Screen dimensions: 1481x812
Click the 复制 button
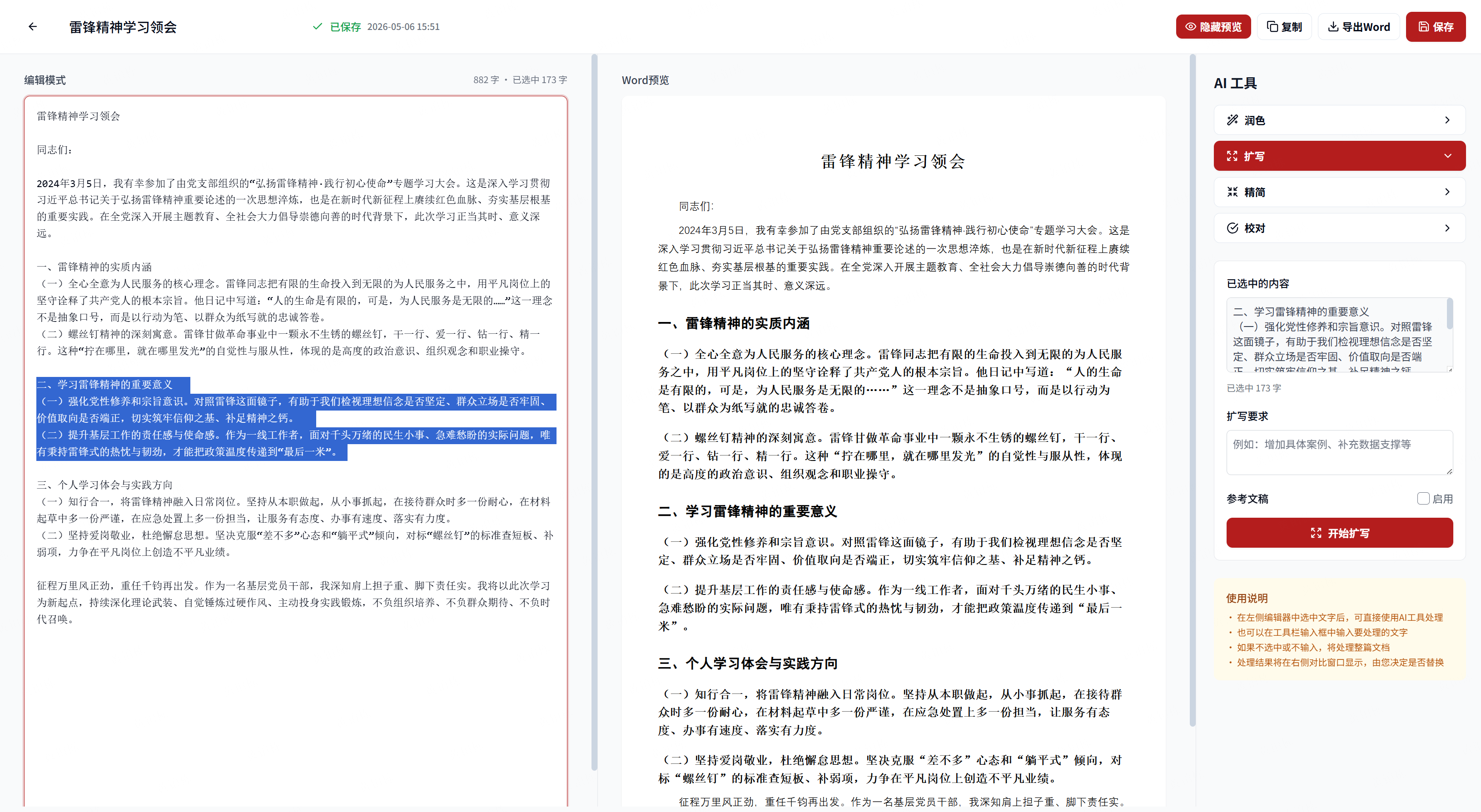coord(1284,27)
